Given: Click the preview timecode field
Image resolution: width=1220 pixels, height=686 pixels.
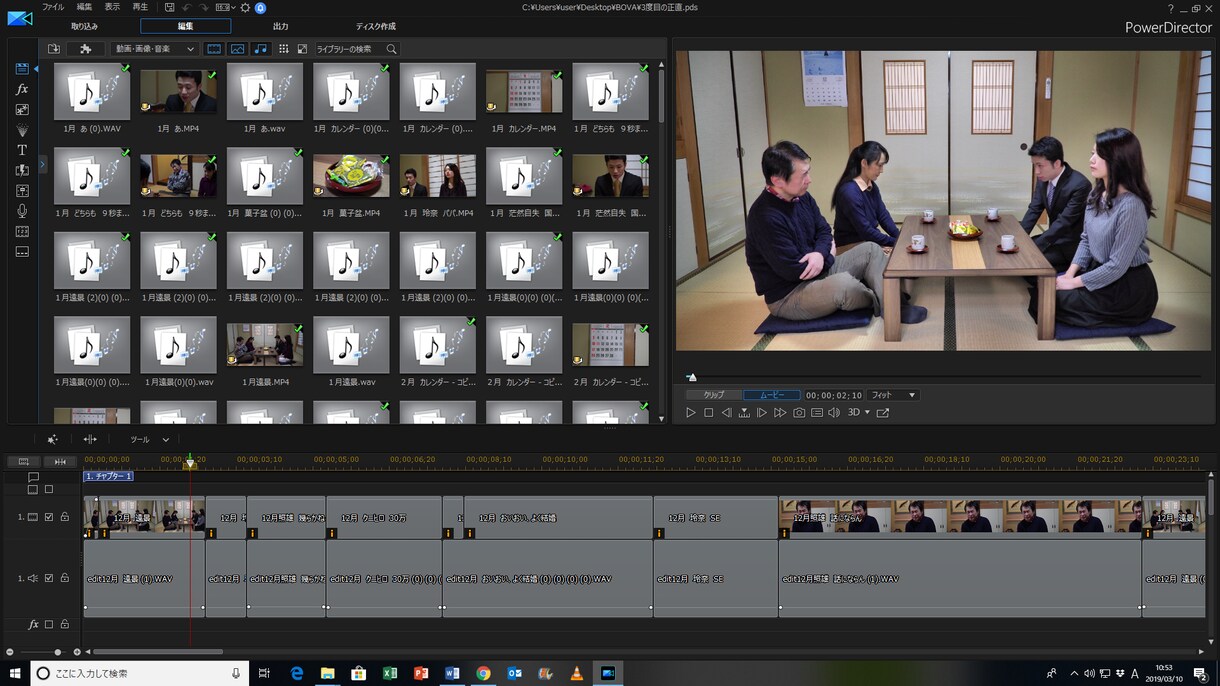Looking at the screenshot, I should click(834, 395).
